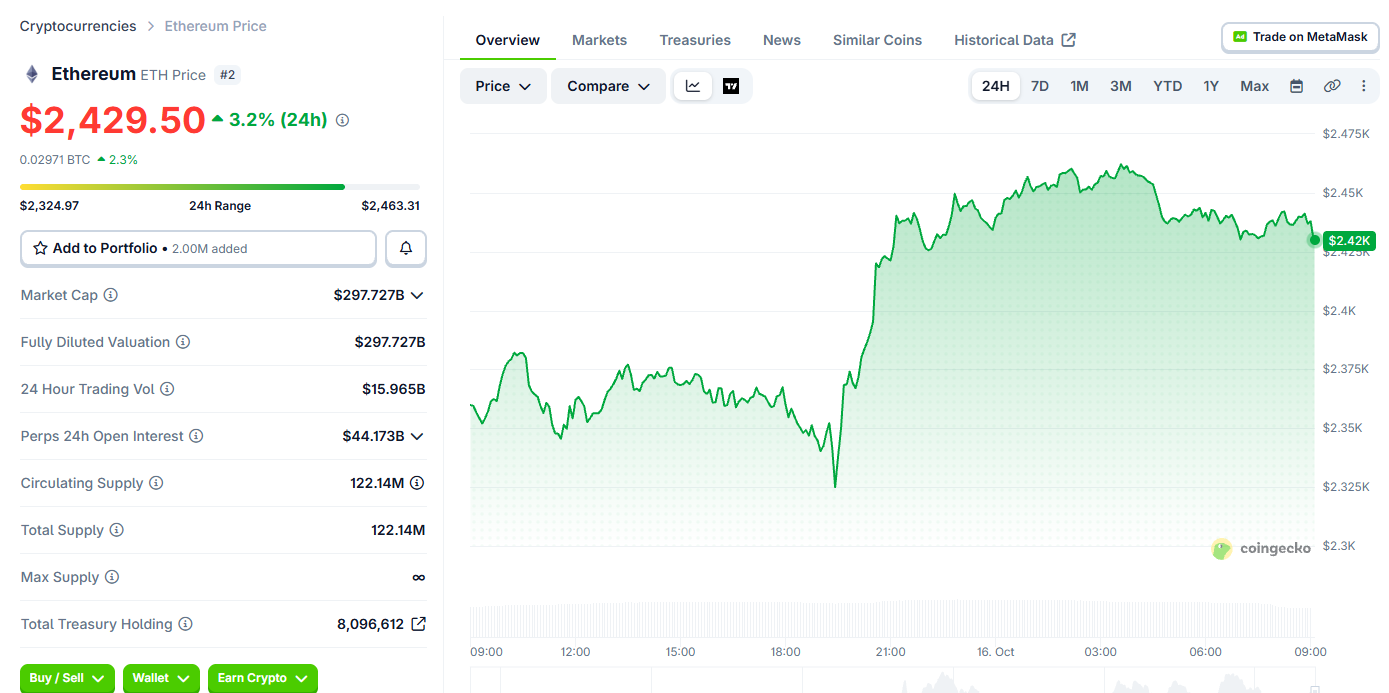The height and width of the screenshot is (693, 1389).
Task: Select the 7D time range
Action: 1040,86
